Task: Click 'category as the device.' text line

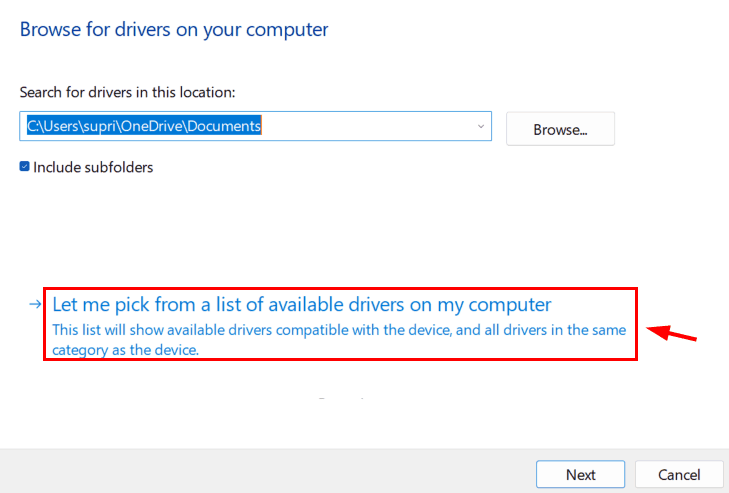Action: (126, 350)
